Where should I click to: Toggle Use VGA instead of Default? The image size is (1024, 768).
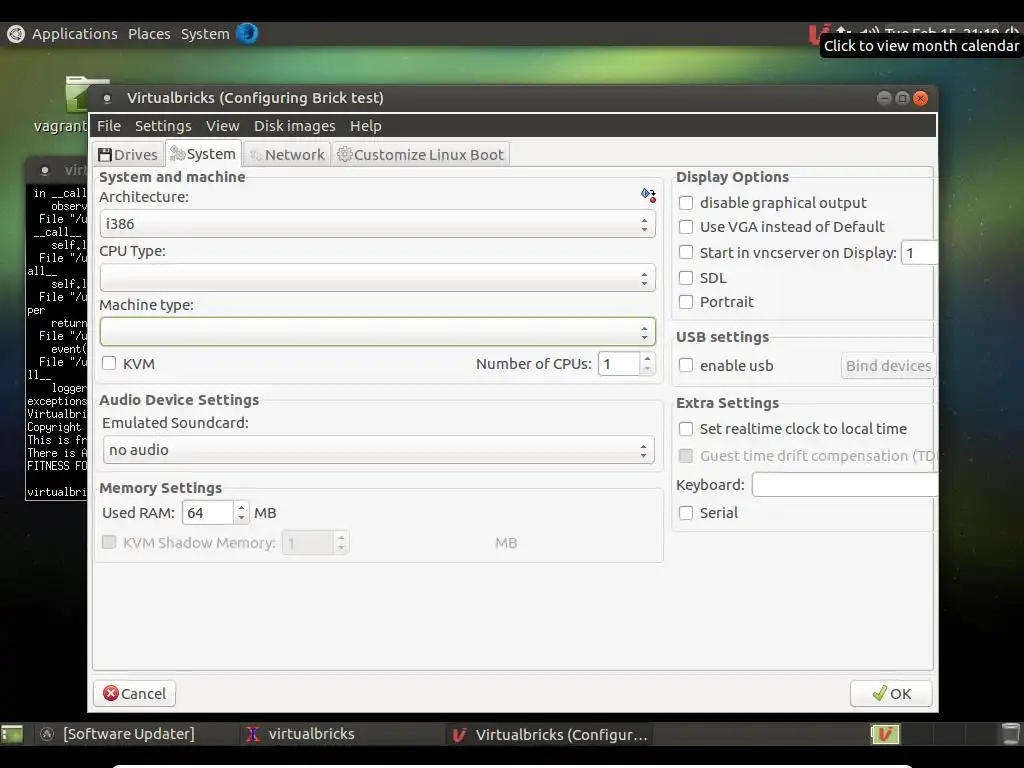(686, 227)
